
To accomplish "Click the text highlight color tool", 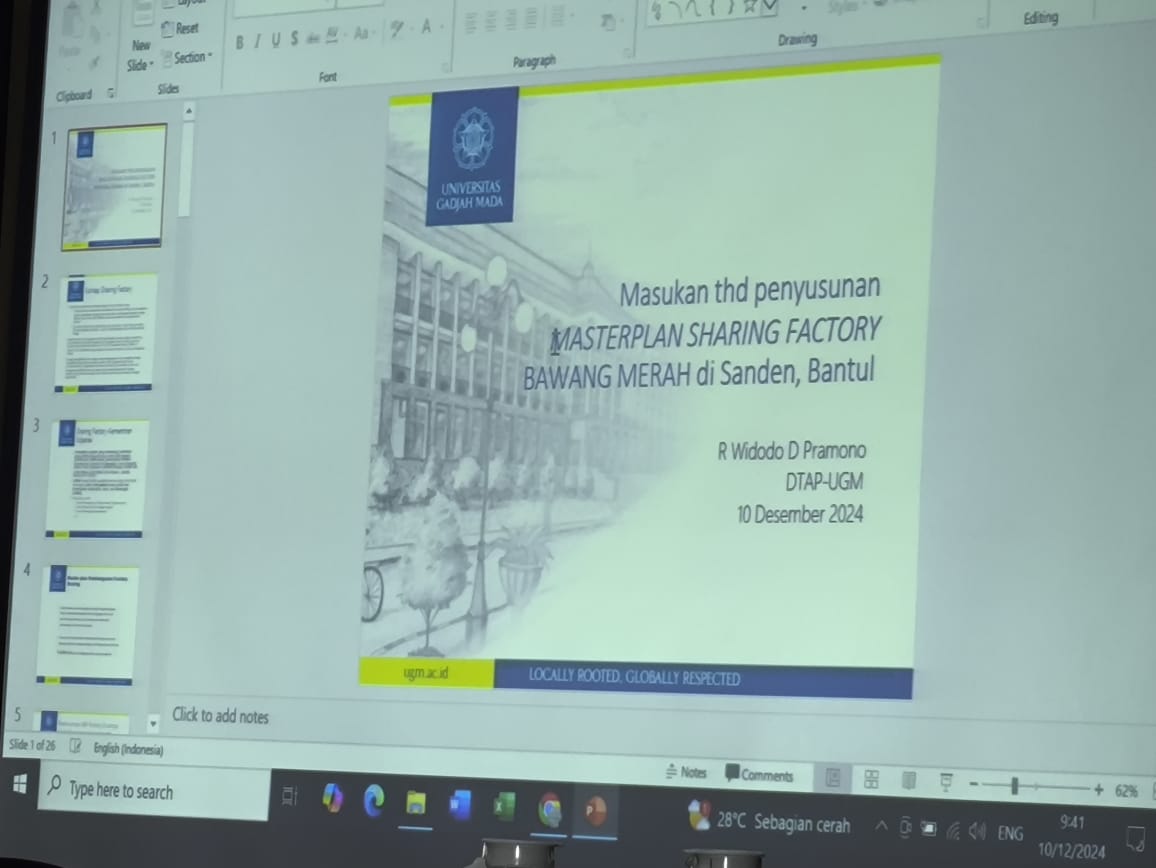I will 397,30.
